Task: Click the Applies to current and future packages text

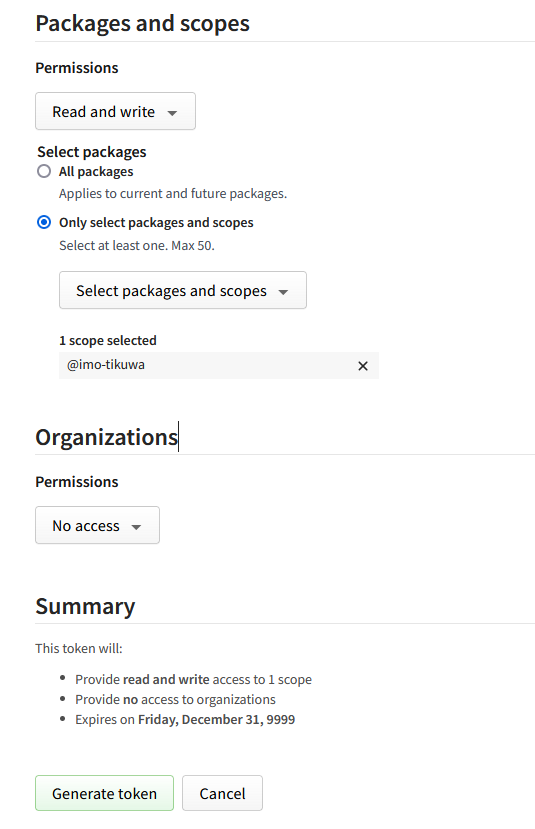Action: (x=173, y=194)
